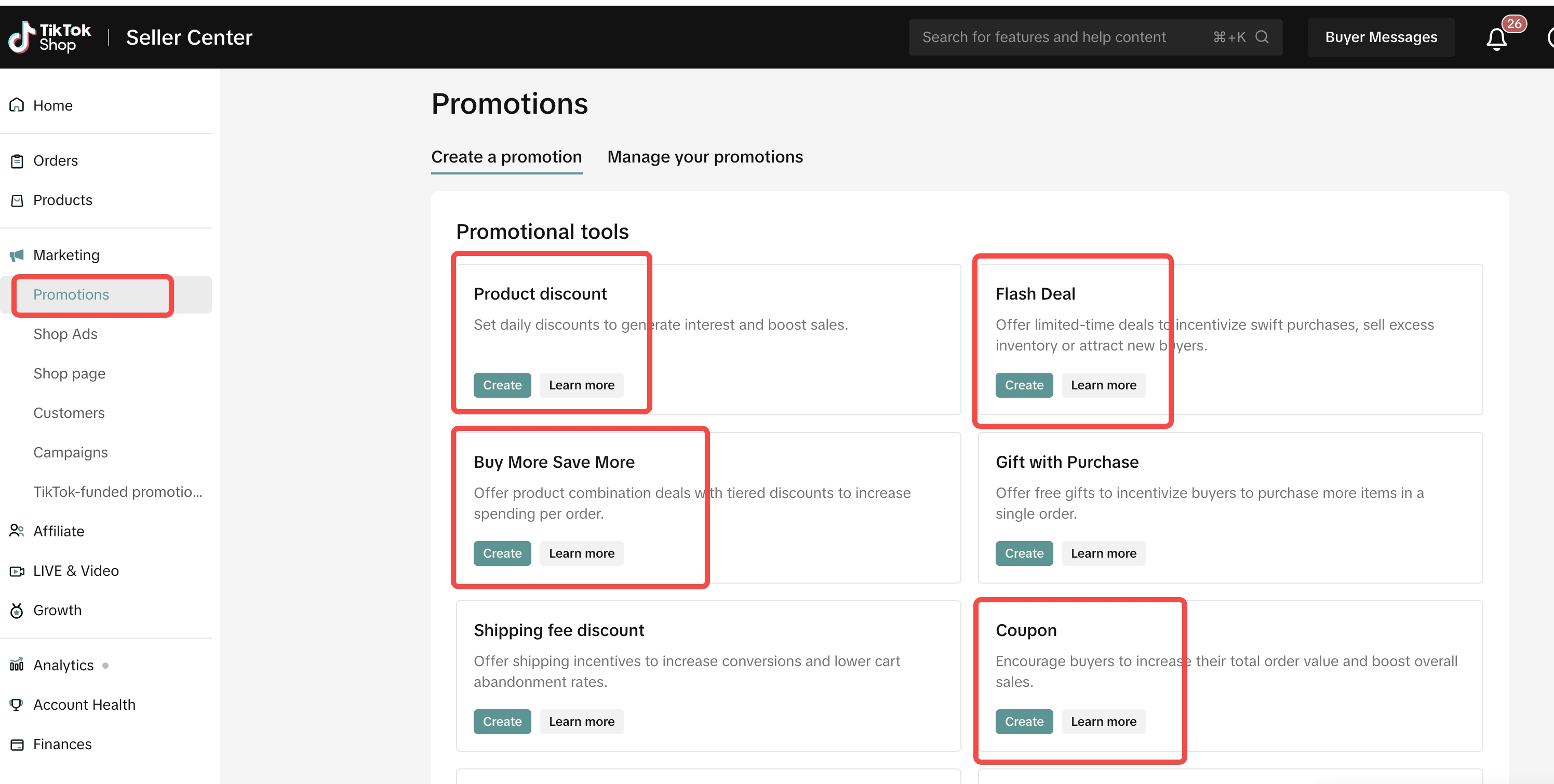Create a Buy More Save More promotion

coord(501,553)
